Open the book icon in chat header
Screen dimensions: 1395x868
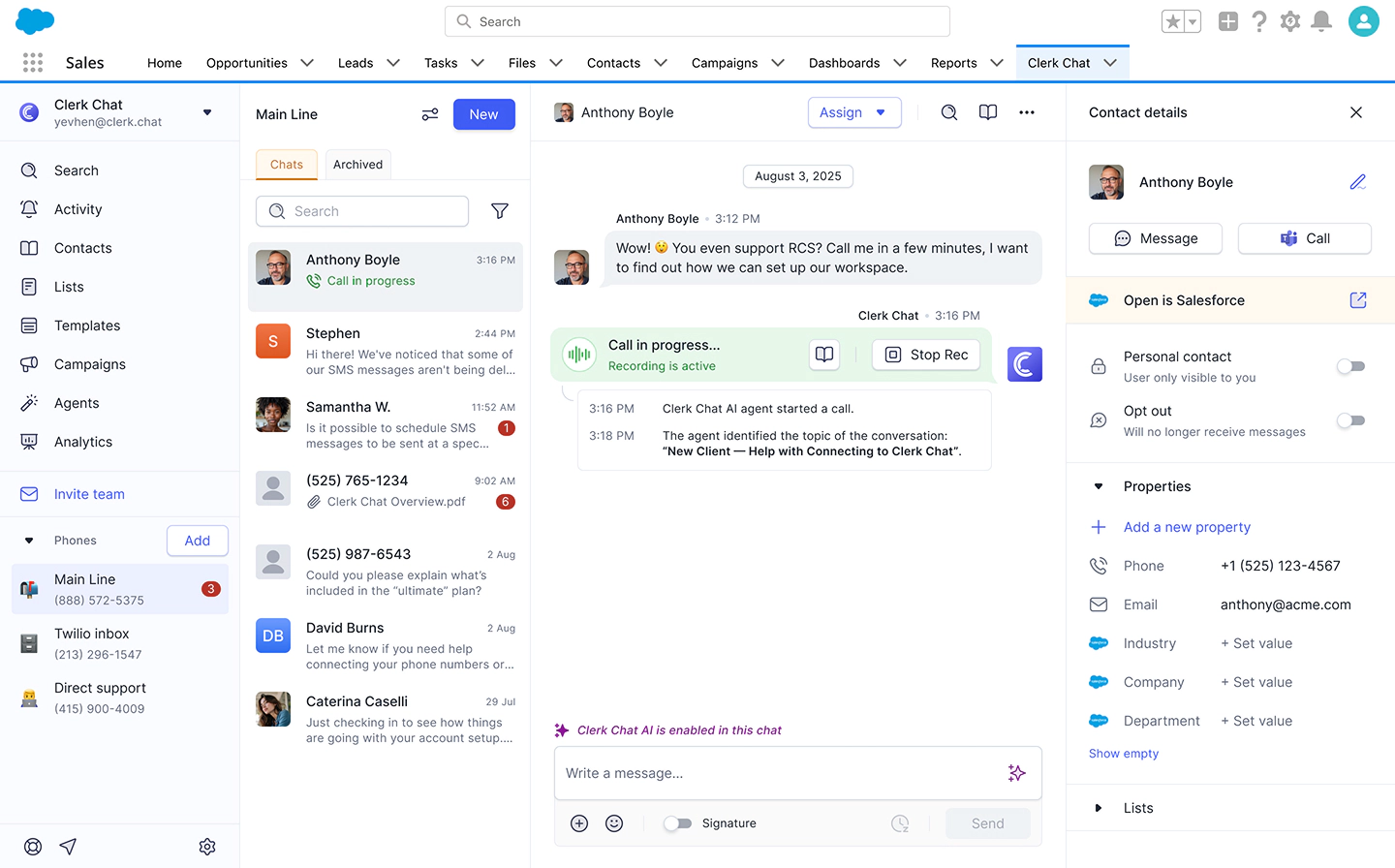988,112
